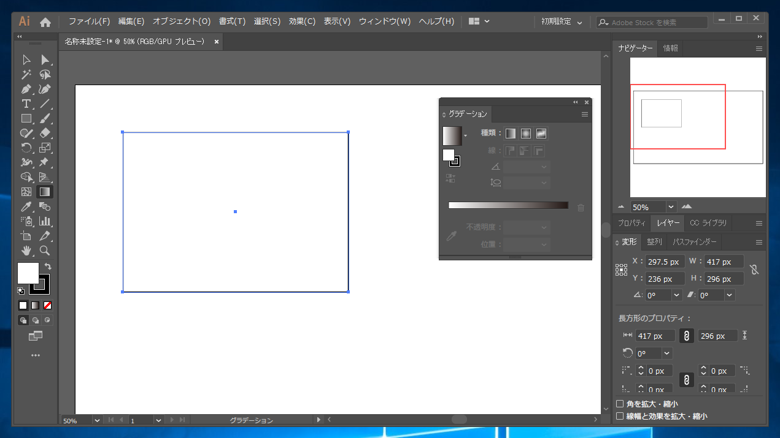The height and width of the screenshot is (438, 780).
Task: Toggle the rectangle size link icon
Action: [686, 336]
